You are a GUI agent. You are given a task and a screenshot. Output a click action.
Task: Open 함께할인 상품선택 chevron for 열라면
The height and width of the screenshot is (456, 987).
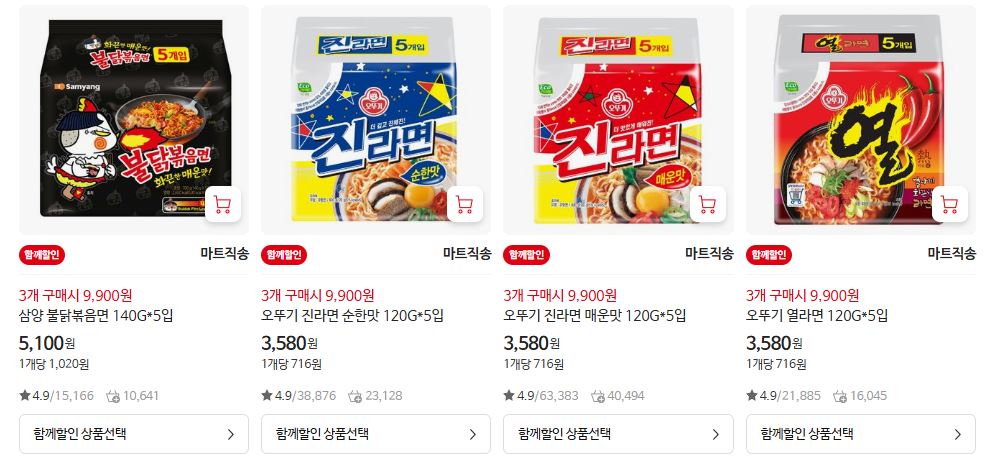click(957, 434)
